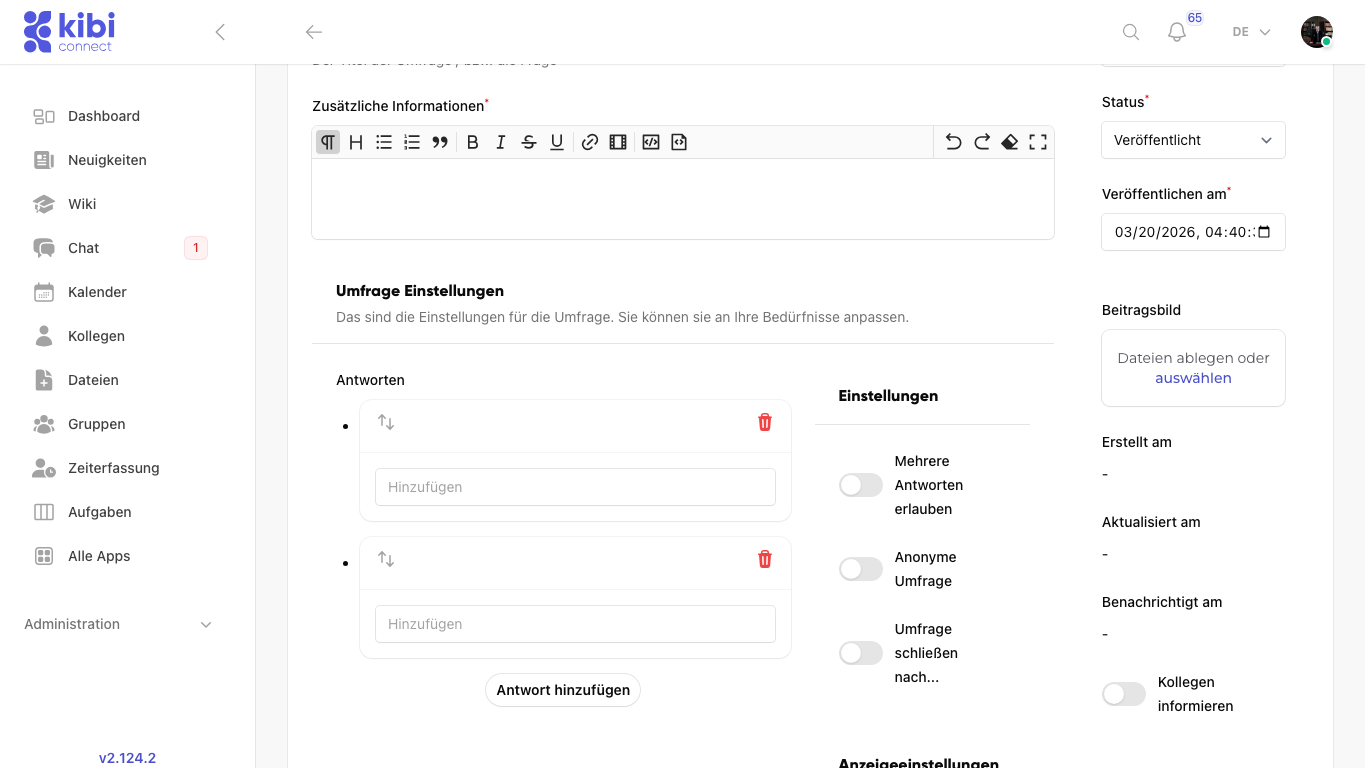This screenshot has height=768, width=1365.
Task: Open the Chat section in the sidebar
Action: [x=83, y=247]
